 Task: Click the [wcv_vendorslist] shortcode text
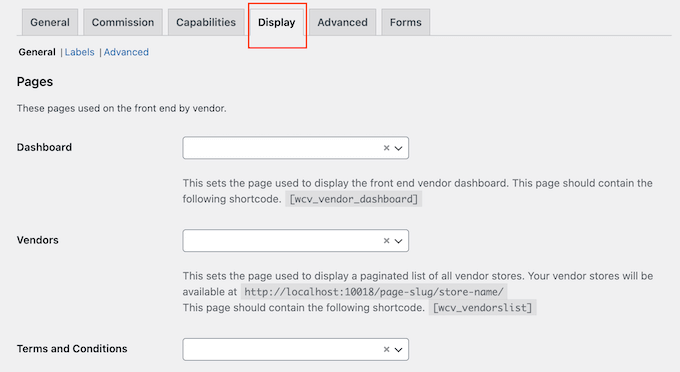point(482,308)
